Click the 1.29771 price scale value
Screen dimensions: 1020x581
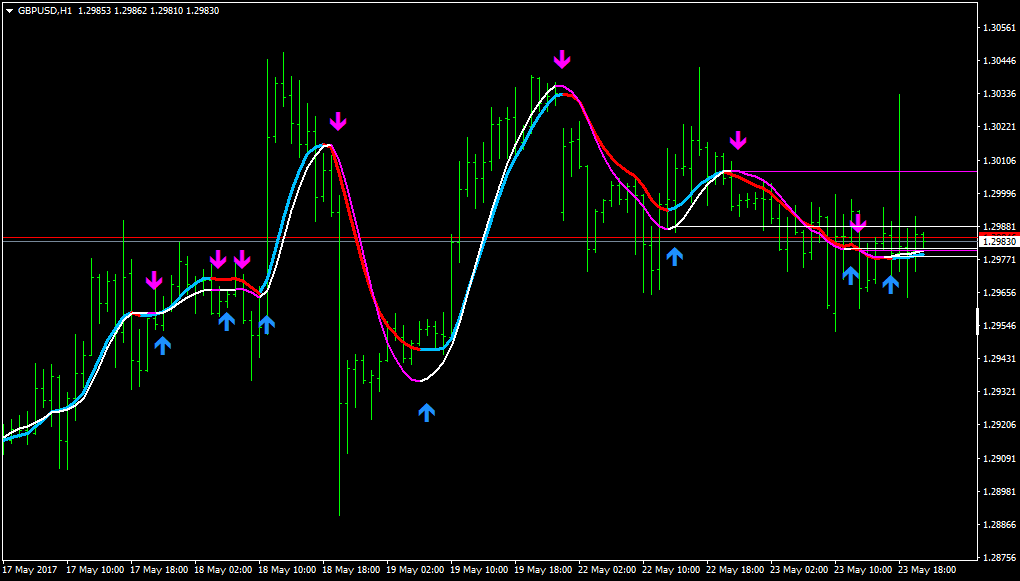(1000, 260)
